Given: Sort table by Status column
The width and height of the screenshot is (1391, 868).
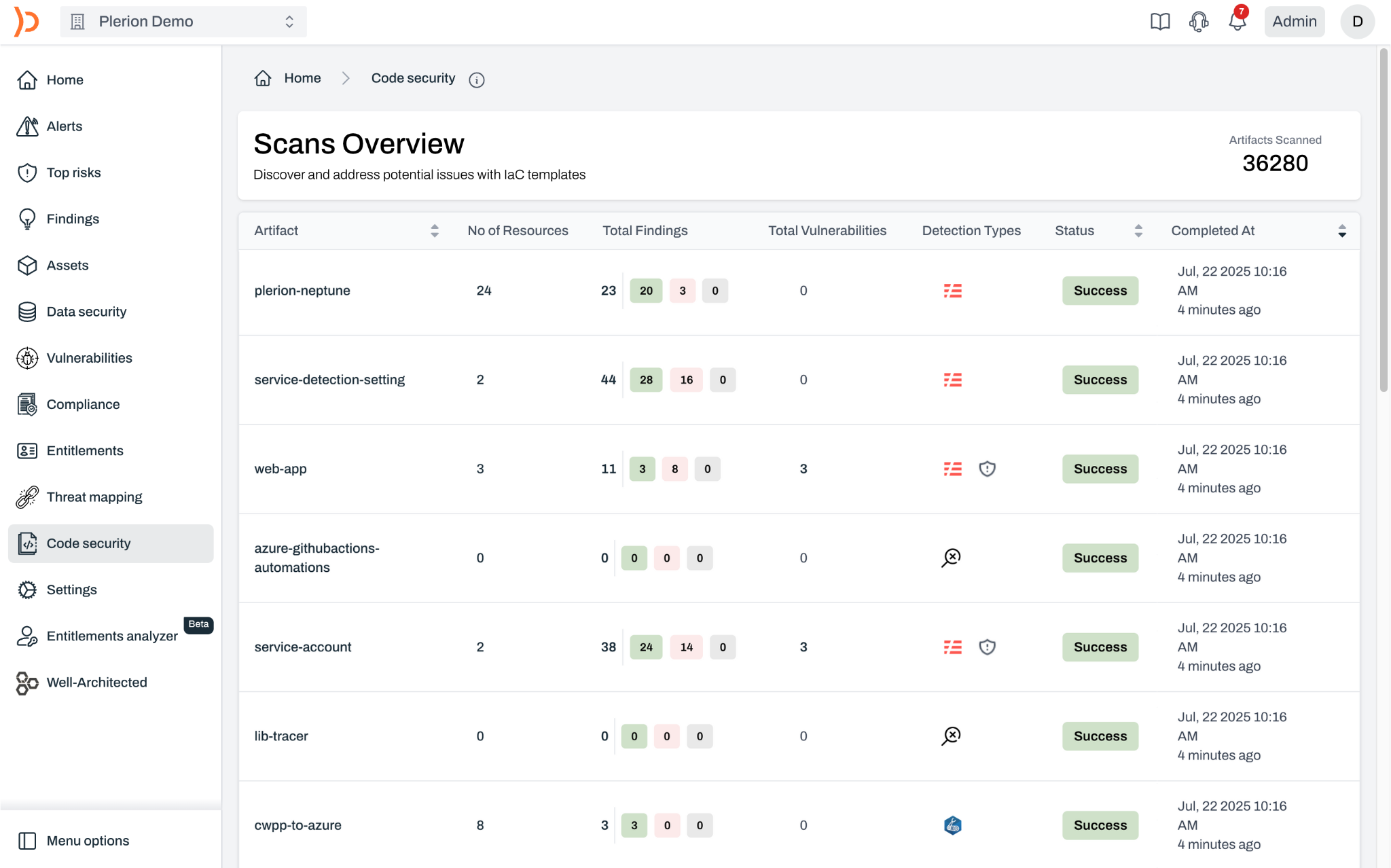Looking at the screenshot, I should pos(1138,231).
